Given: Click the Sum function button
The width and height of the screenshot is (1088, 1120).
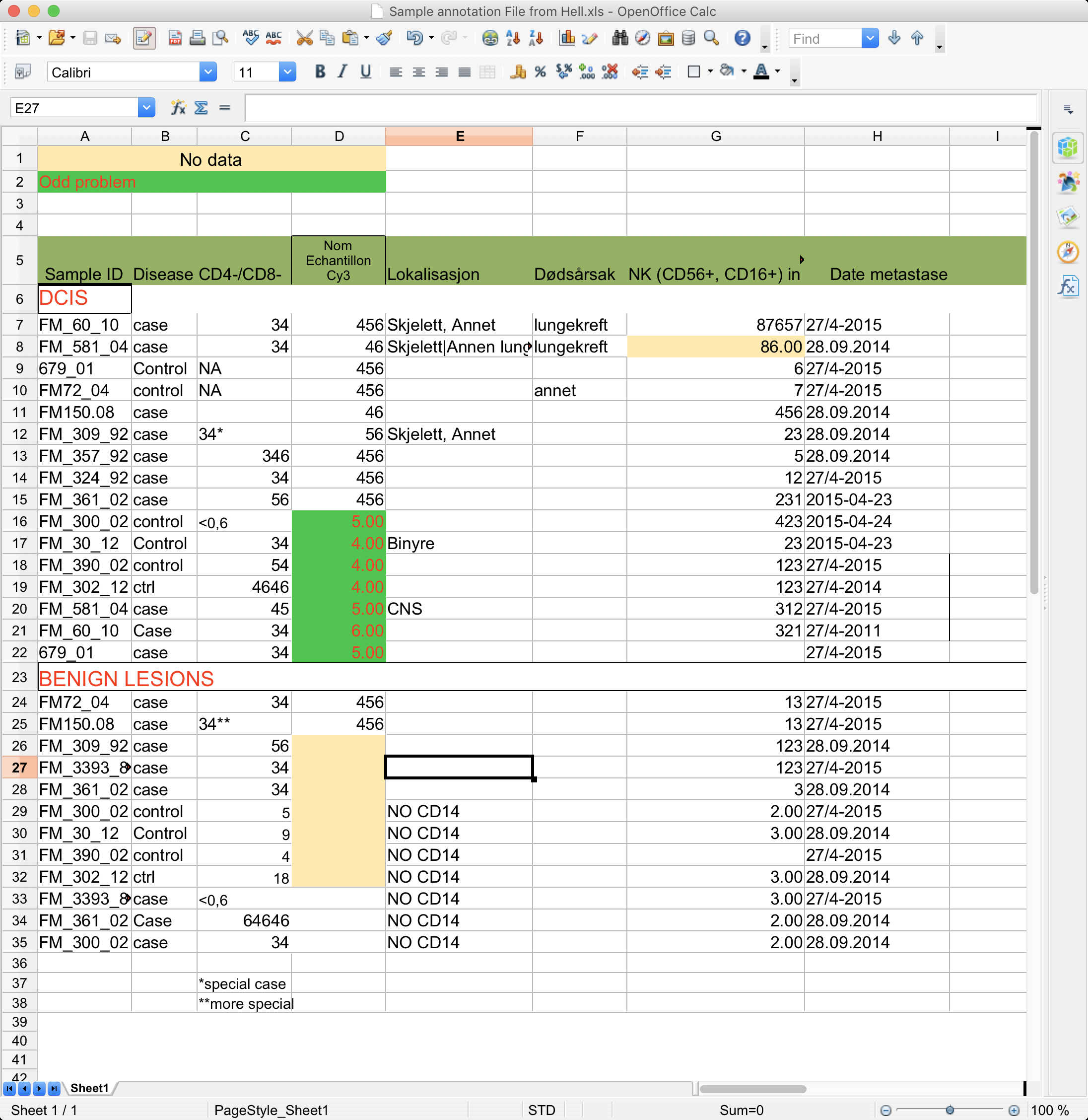Looking at the screenshot, I should pyautogui.click(x=201, y=107).
